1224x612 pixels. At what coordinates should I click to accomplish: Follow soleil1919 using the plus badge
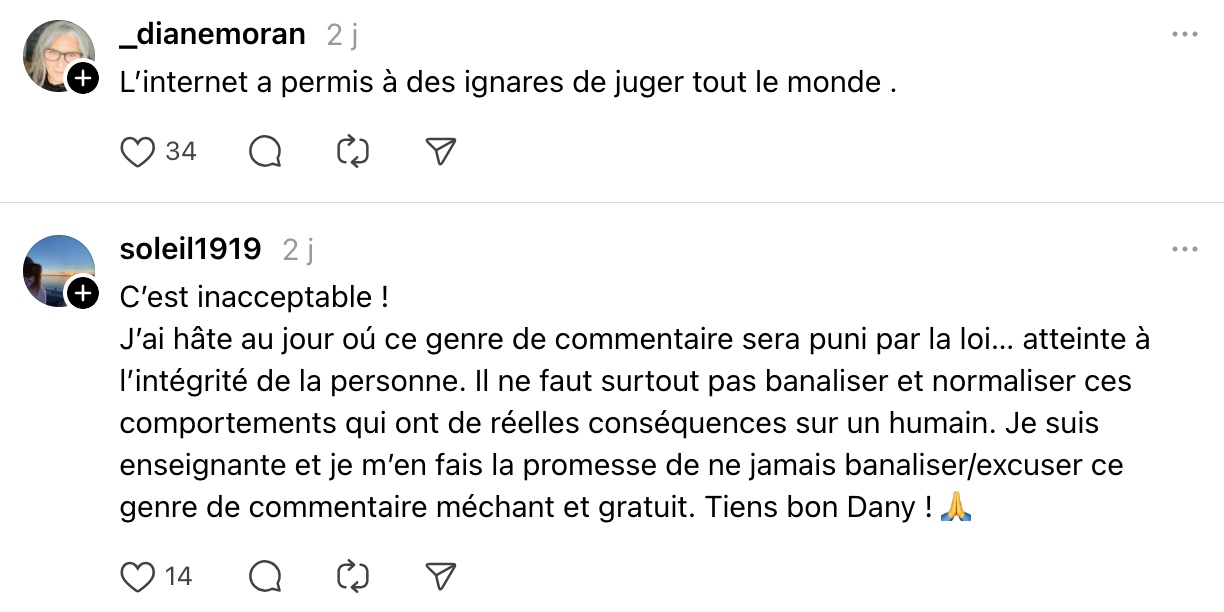point(83,293)
